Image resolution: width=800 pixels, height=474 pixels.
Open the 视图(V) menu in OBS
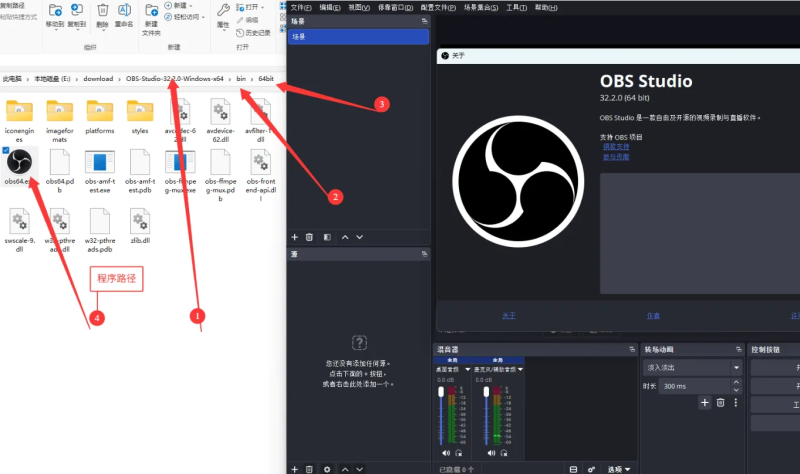click(x=359, y=8)
